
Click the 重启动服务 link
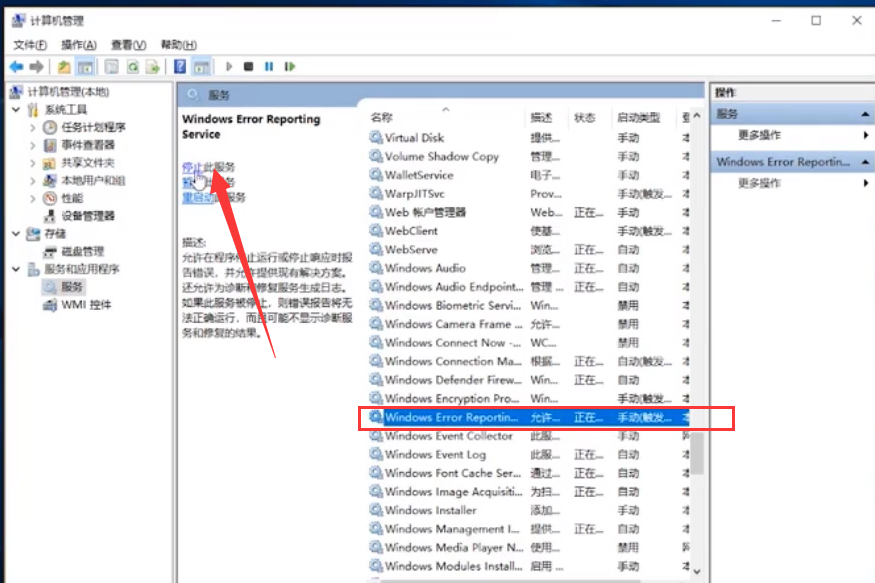click(210, 197)
